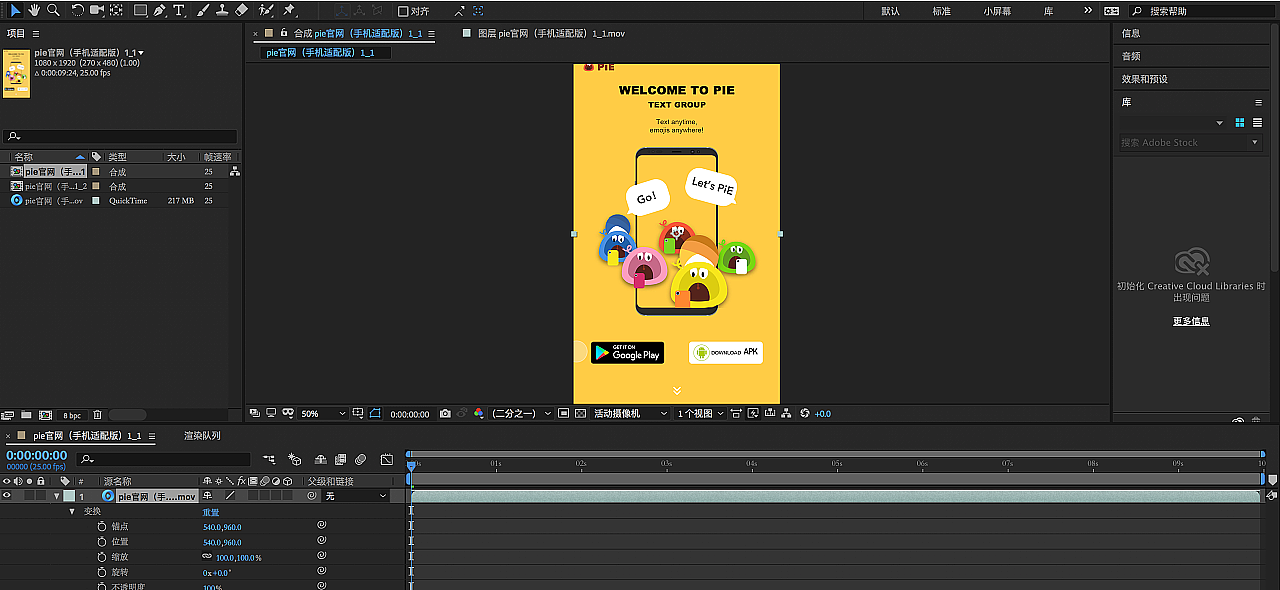The height and width of the screenshot is (590, 1280).
Task: Select the Zoom magnifier tool
Action: (x=53, y=10)
